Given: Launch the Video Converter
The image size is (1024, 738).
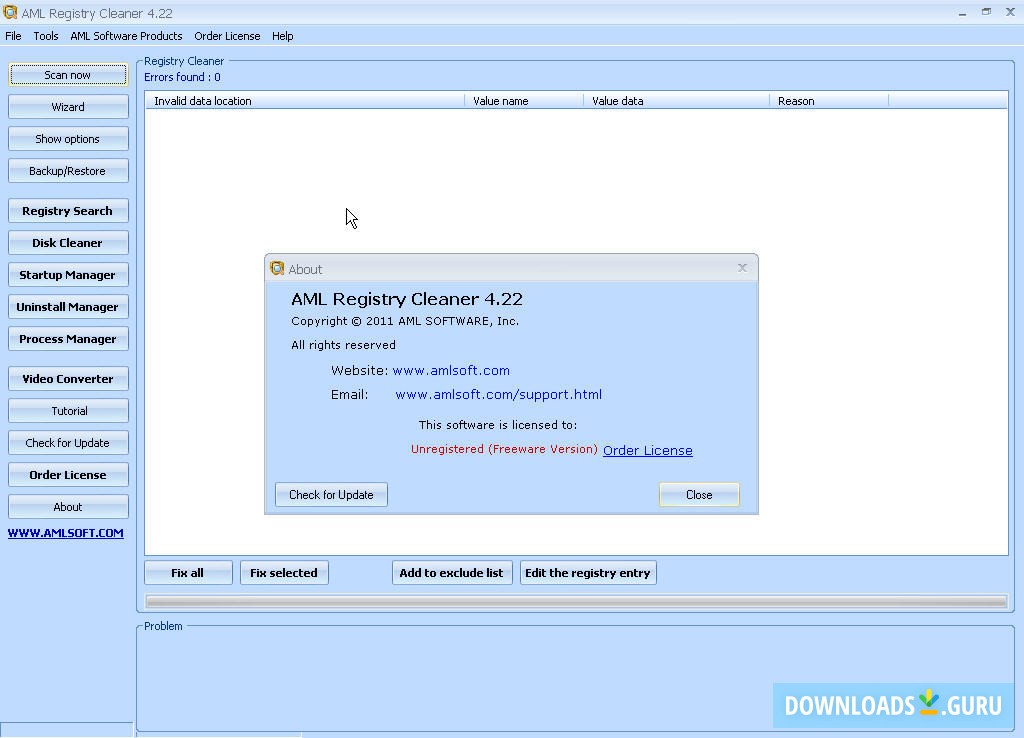Looking at the screenshot, I should [x=67, y=378].
